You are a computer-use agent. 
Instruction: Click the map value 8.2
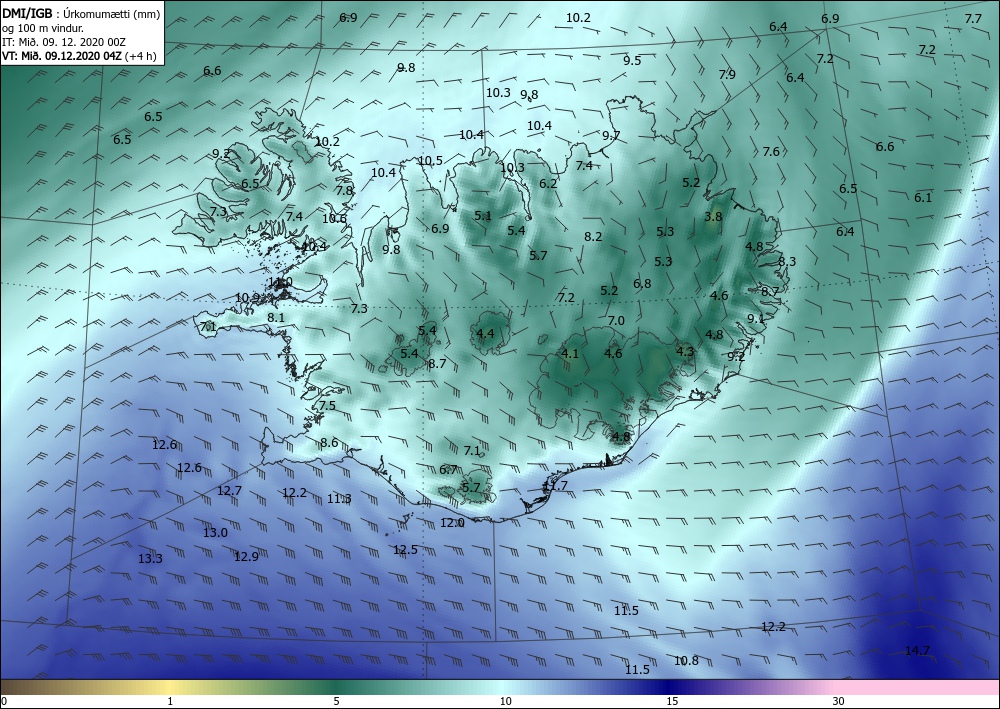point(593,237)
